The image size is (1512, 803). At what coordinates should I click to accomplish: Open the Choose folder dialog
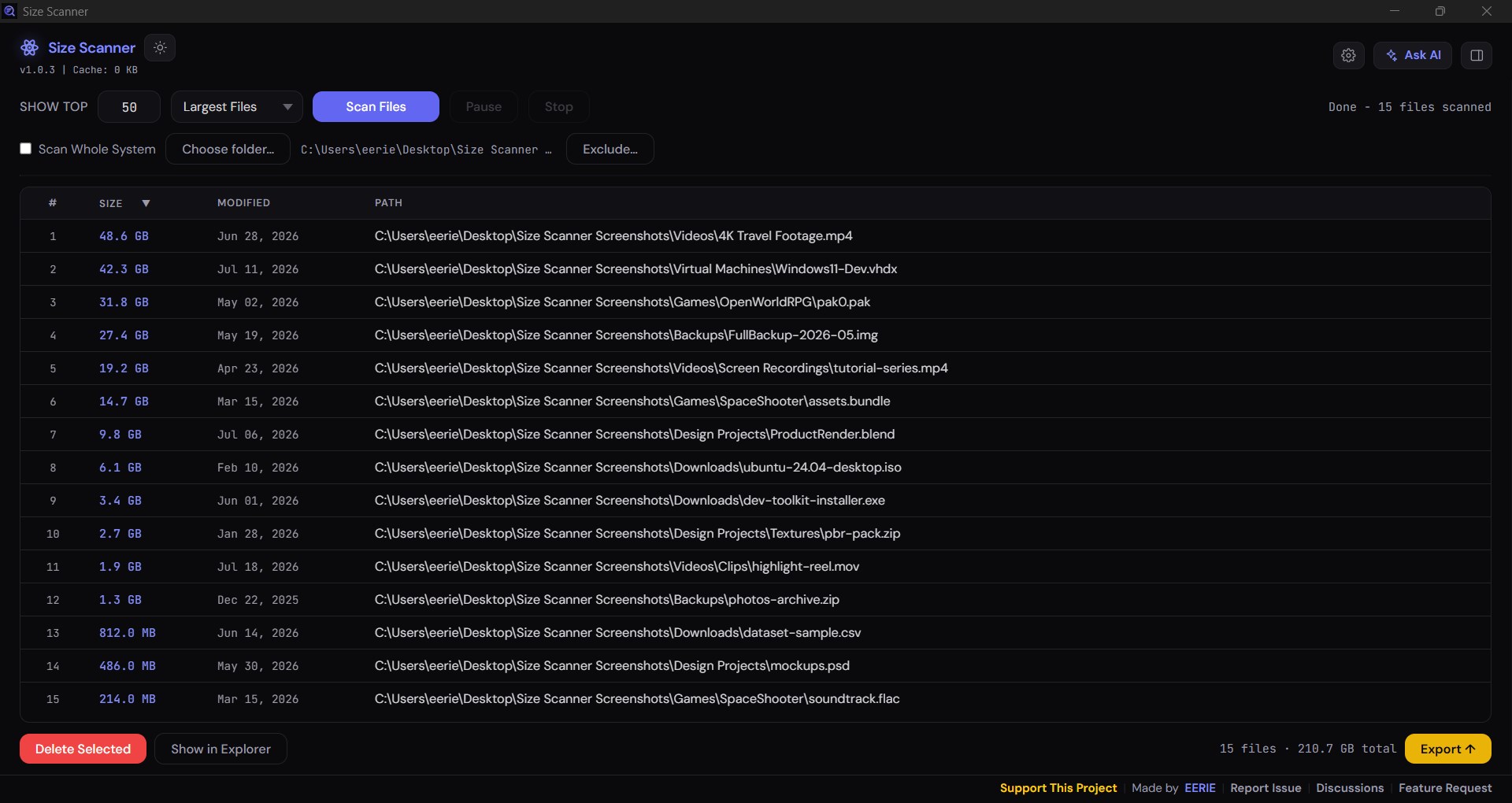(228, 149)
